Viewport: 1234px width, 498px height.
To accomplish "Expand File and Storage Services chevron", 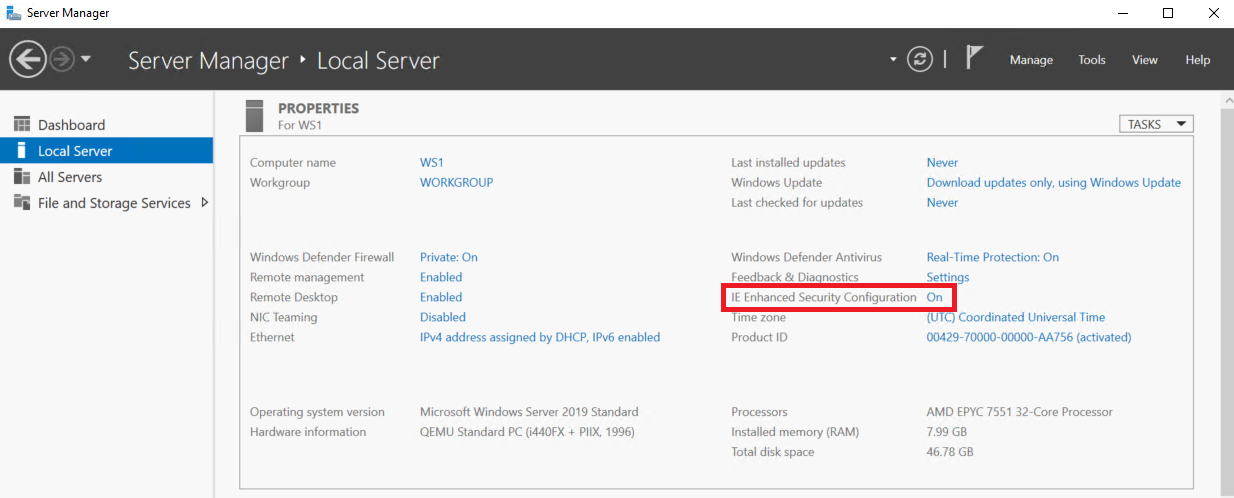I will tap(204, 203).
